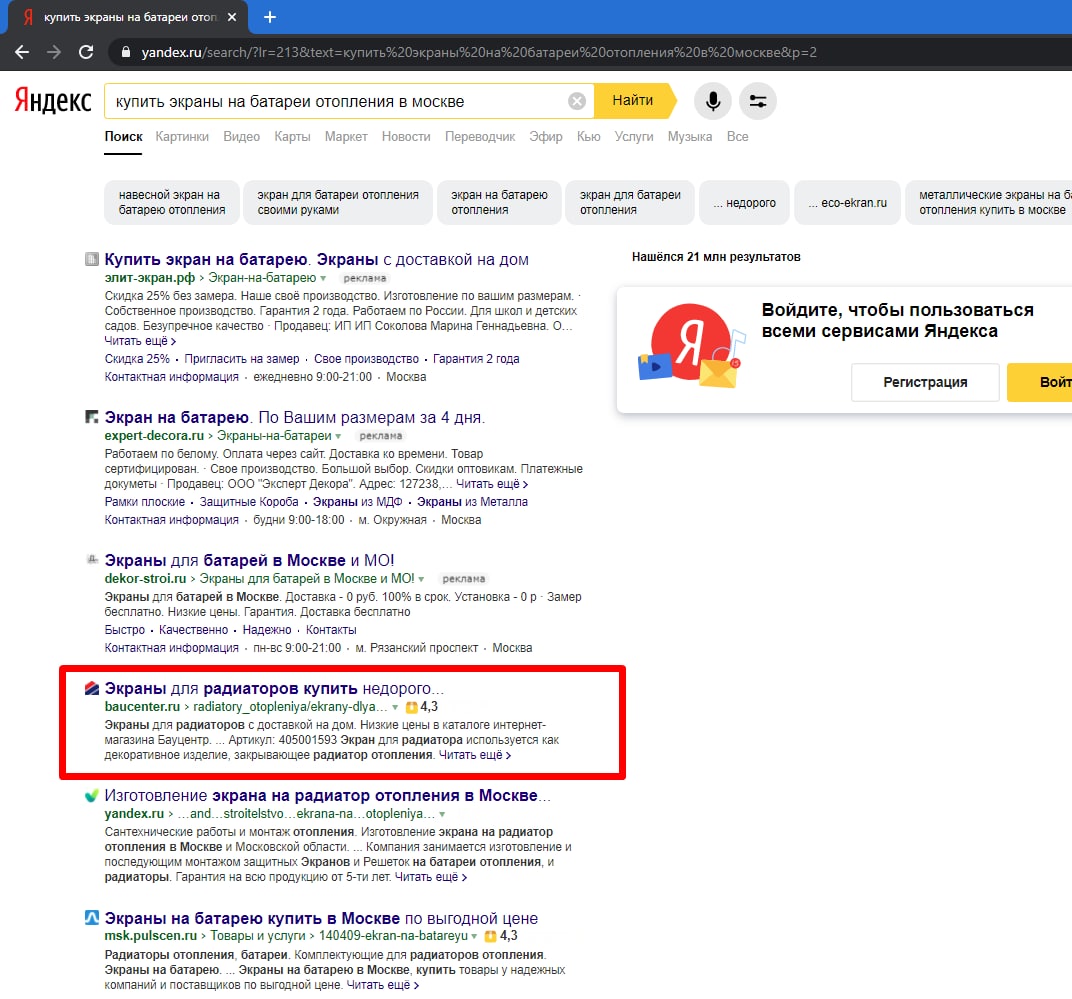Viewport: 1072px width, 999px height.
Task: Expand dropdown arrow next to msk.pulscen.ru URL
Action: point(474,936)
